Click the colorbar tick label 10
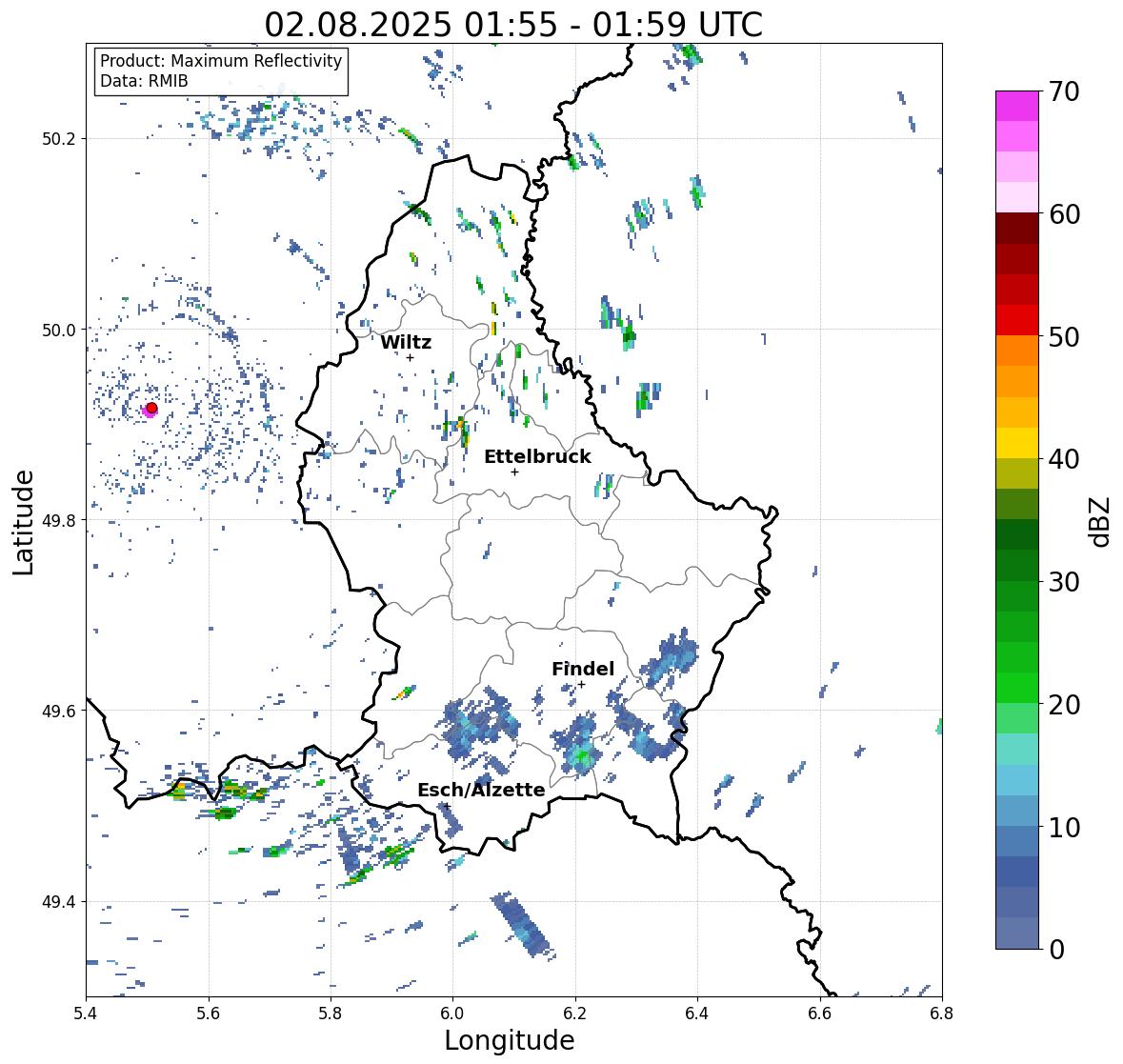The width and height of the screenshot is (1123, 1064). click(x=1064, y=827)
